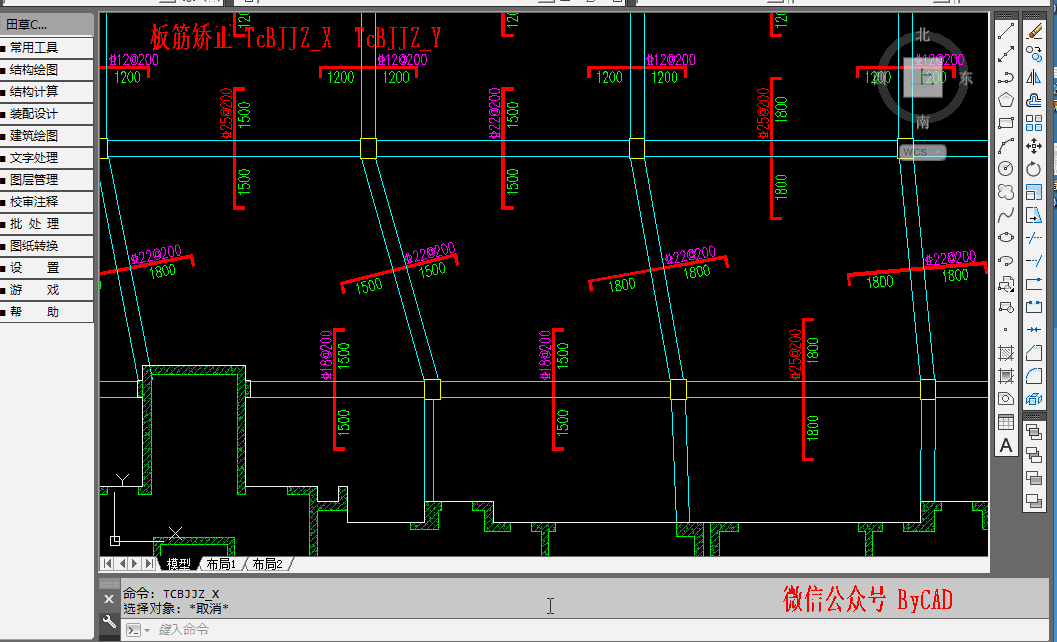Select the Rectangle tool
This screenshot has height=642, width=1057.
(1006, 123)
